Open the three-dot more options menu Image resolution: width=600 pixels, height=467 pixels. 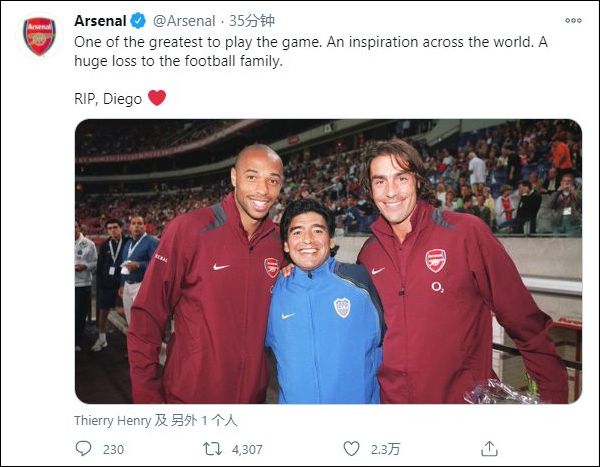pos(572,20)
